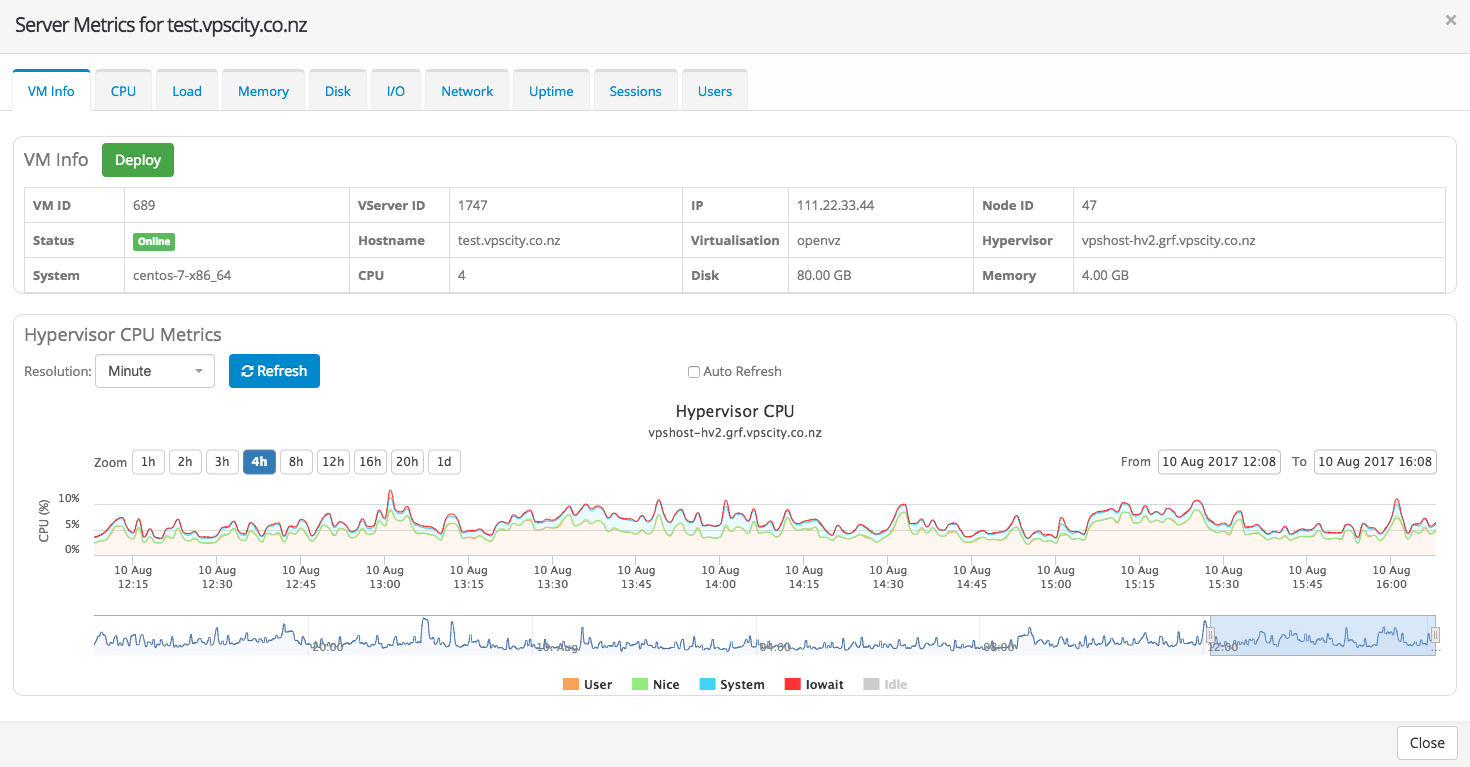The height and width of the screenshot is (767, 1470).
Task: Enable the Auto Refresh checkbox
Action: tap(694, 372)
